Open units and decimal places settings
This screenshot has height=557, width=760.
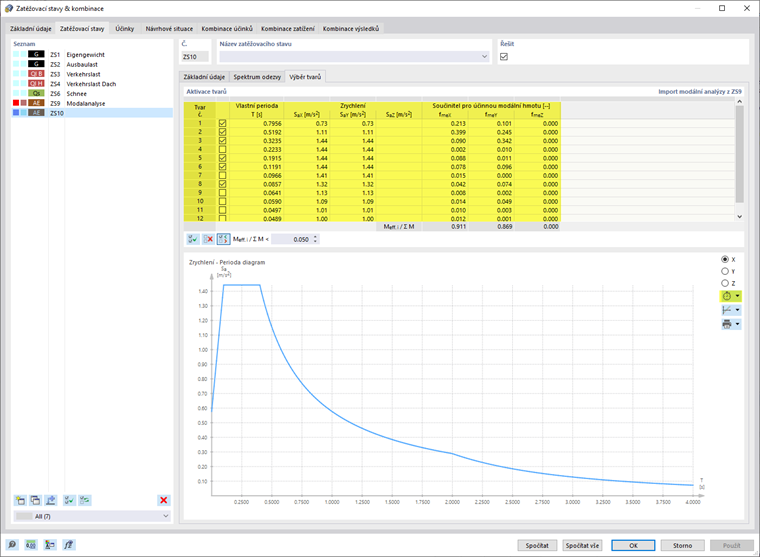click(31, 545)
